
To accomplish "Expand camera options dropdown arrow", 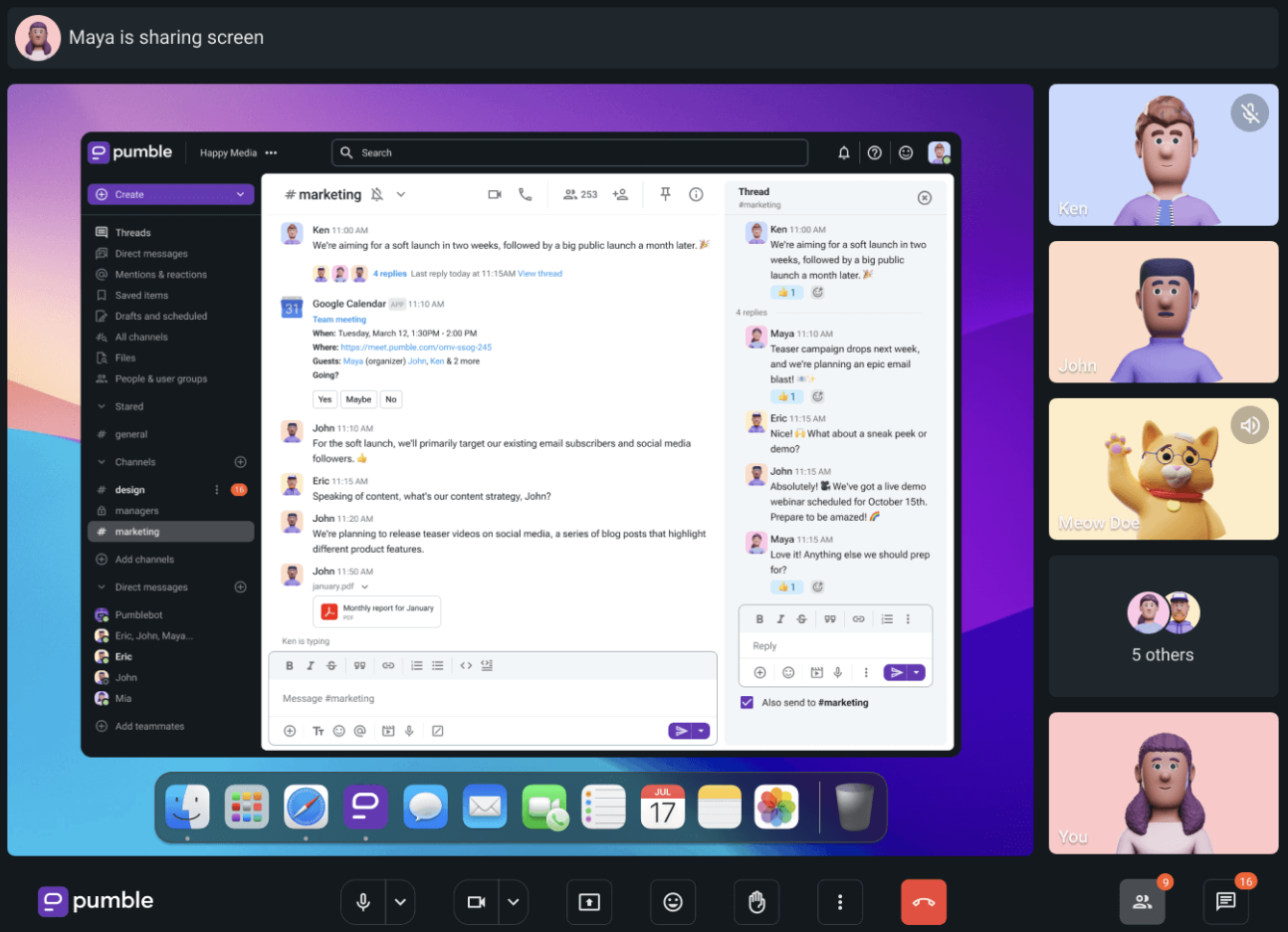I will [x=514, y=902].
